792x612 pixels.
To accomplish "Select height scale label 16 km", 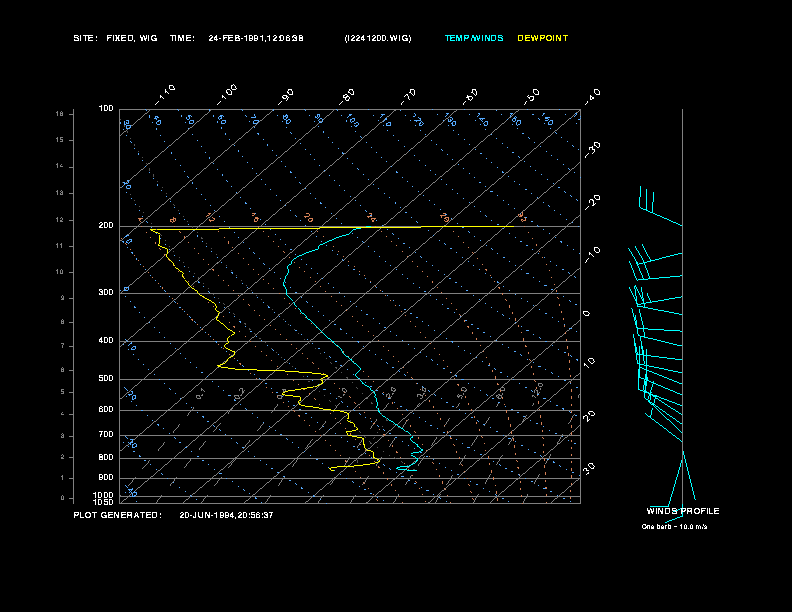I will pos(60,114).
